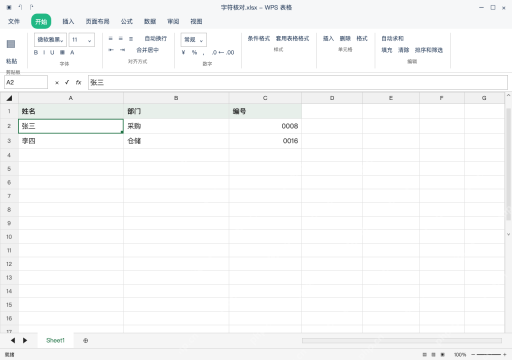The width and height of the screenshot is (512, 360).
Task: Align text to middle icon
Action: [121, 39]
